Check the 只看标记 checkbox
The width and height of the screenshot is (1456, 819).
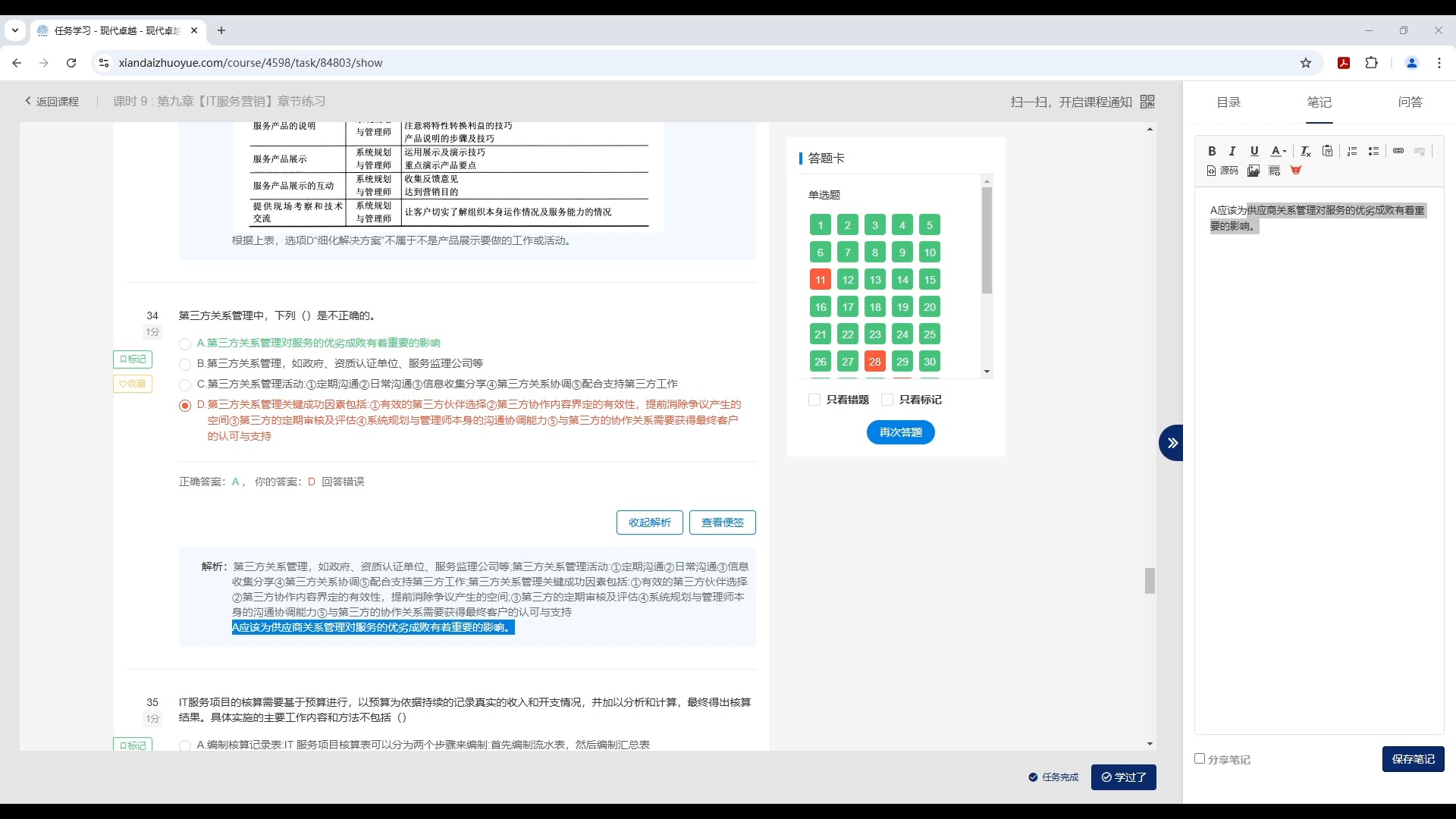(x=887, y=400)
